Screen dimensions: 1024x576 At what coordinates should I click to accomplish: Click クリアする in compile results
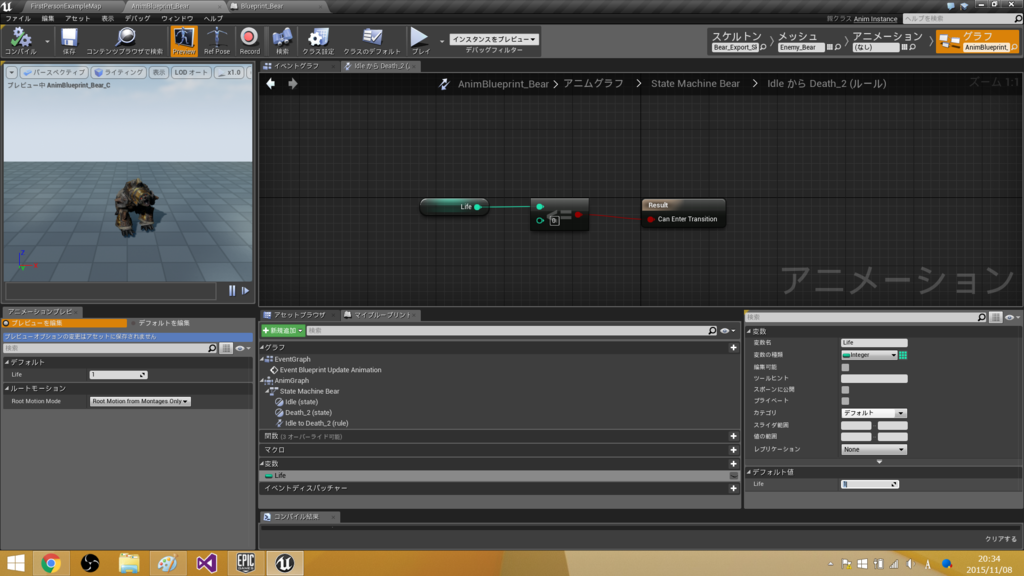tap(1001, 539)
